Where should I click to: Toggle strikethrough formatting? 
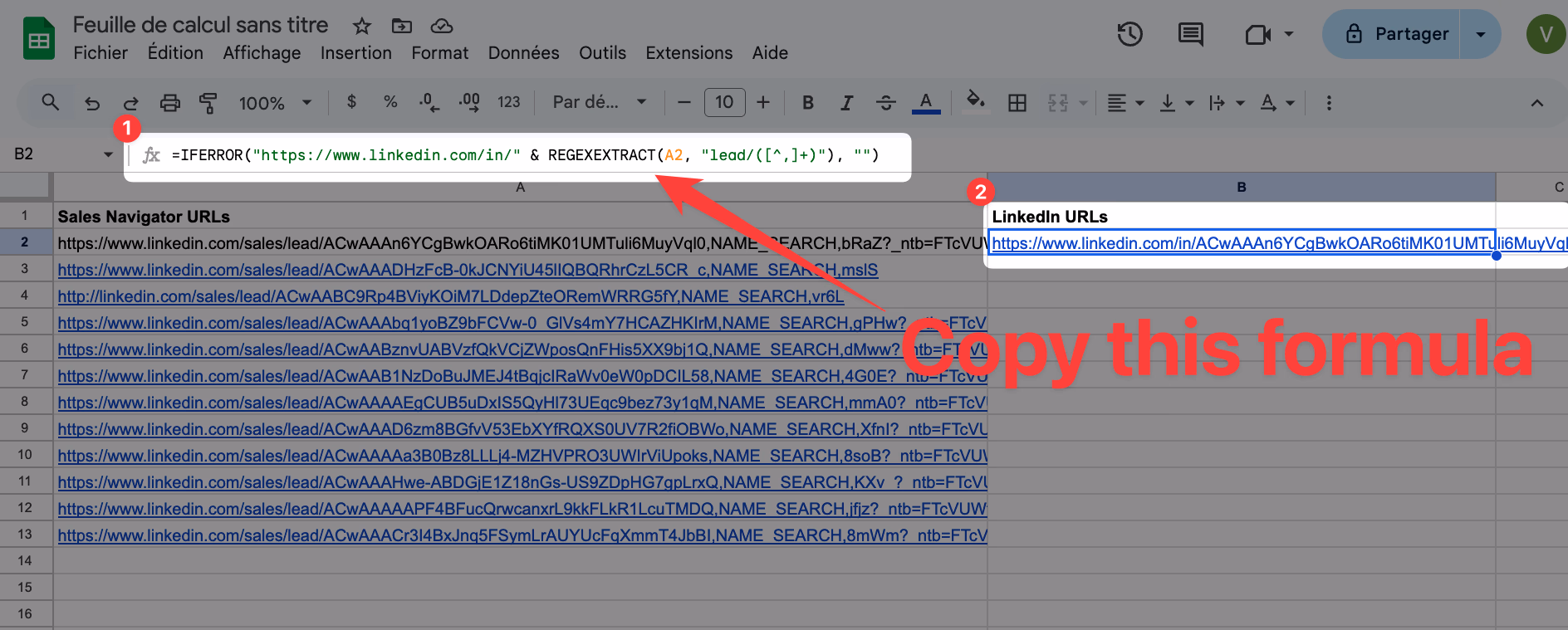pyautogui.click(x=885, y=103)
